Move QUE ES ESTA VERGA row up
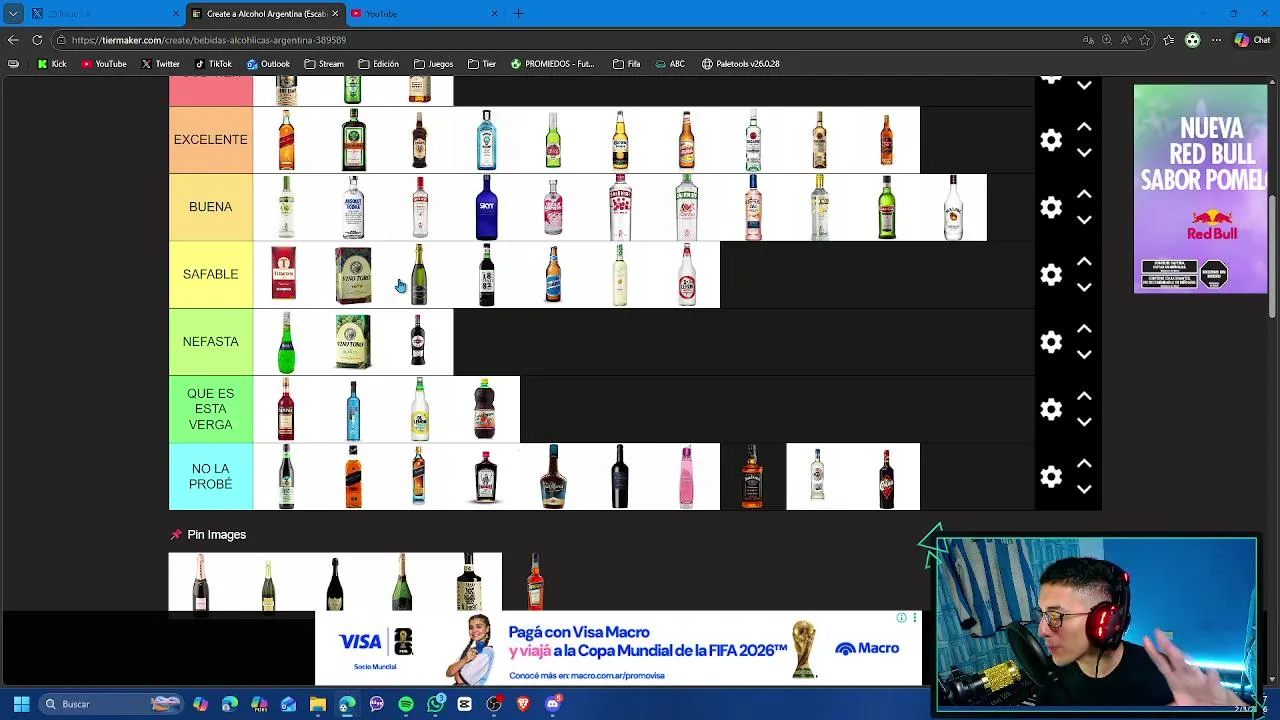 [x=1084, y=396]
